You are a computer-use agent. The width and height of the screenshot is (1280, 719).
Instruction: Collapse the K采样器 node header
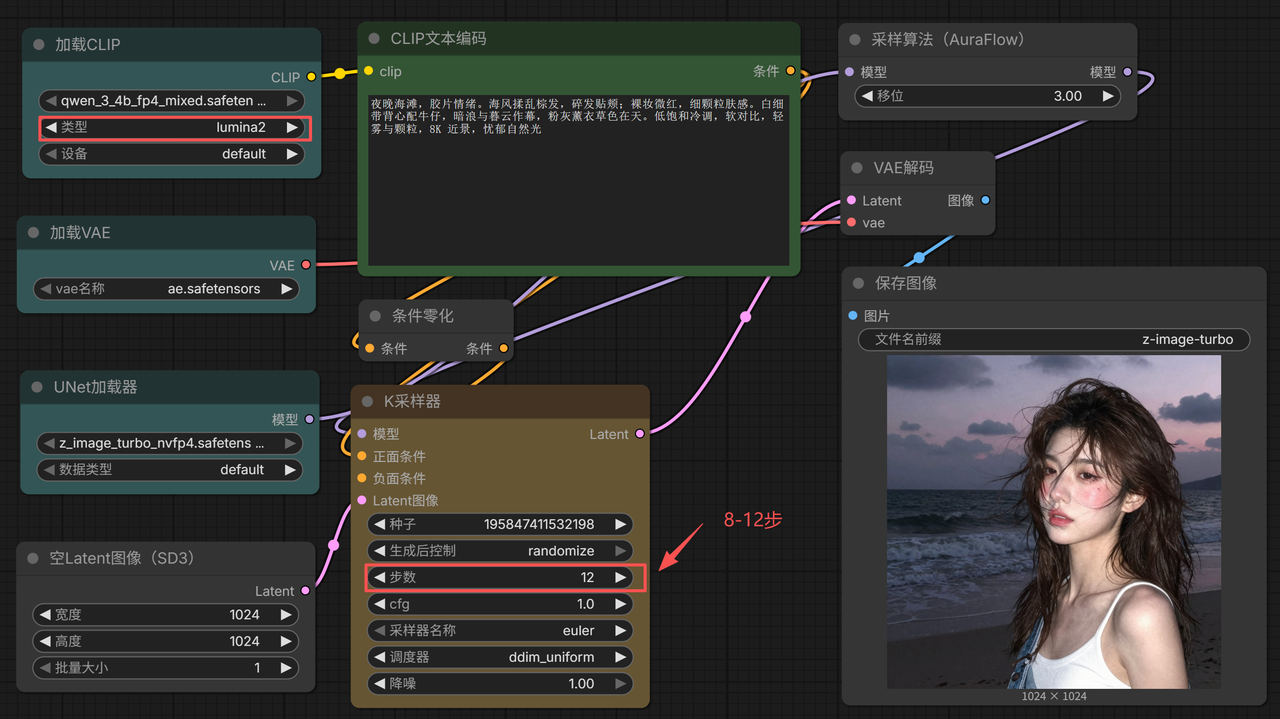pyautogui.click(x=369, y=401)
